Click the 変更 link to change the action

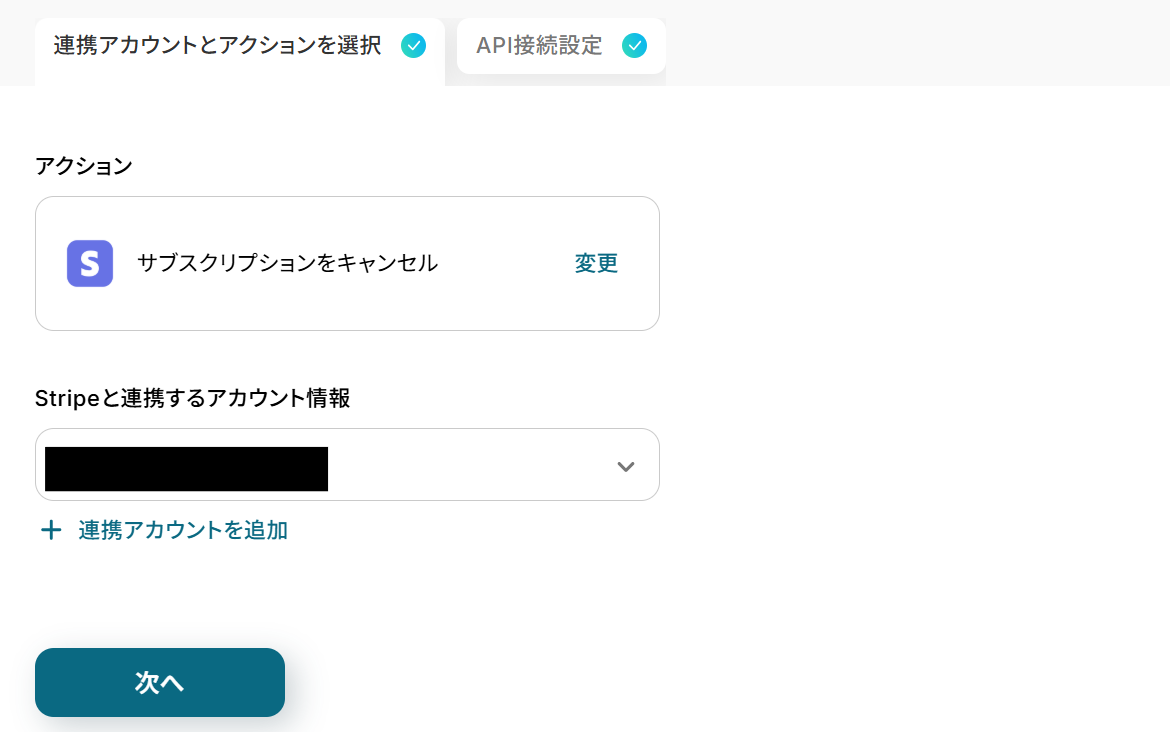pos(596,264)
